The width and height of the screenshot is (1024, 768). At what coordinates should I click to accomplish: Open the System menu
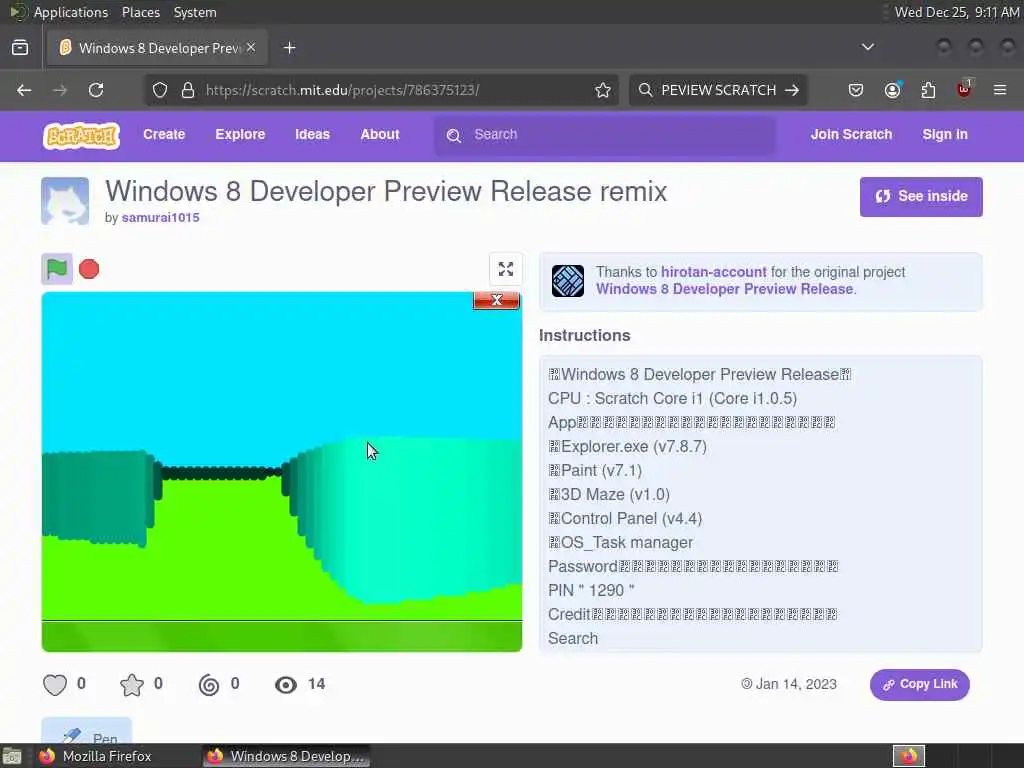(x=195, y=12)
